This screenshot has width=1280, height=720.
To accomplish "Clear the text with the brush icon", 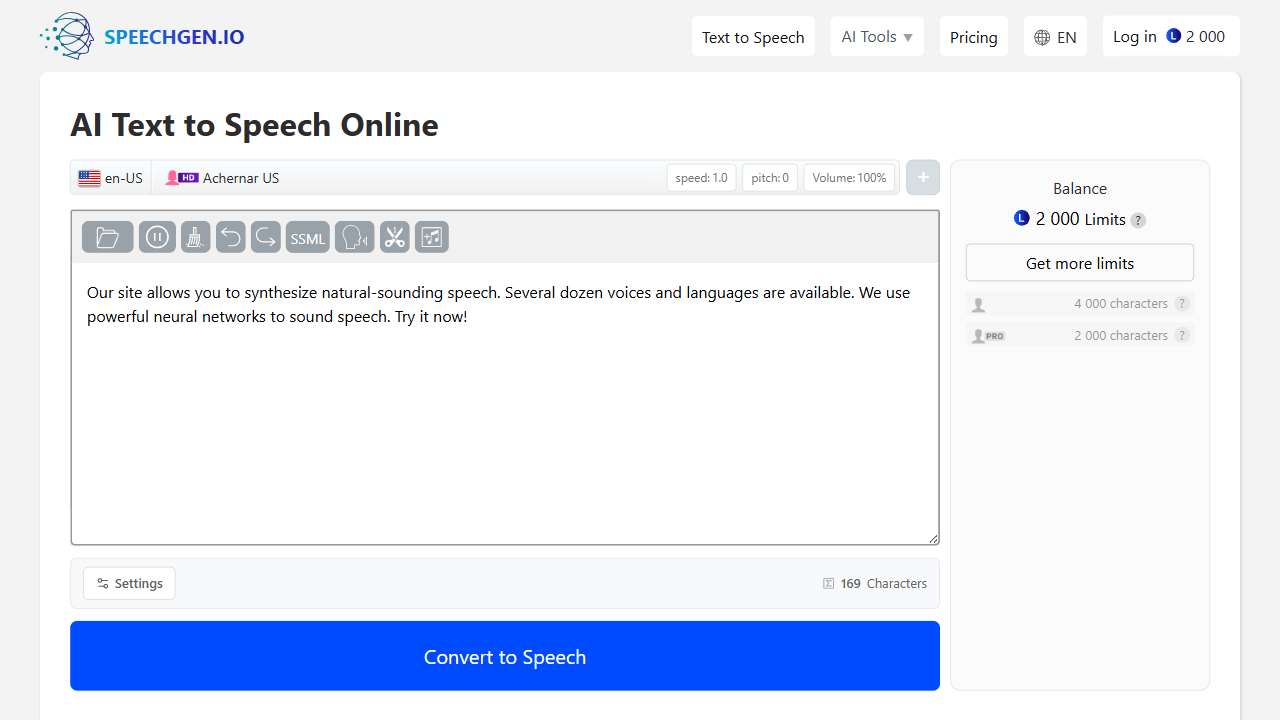I will pyautogui.click(x=194, y=236).
